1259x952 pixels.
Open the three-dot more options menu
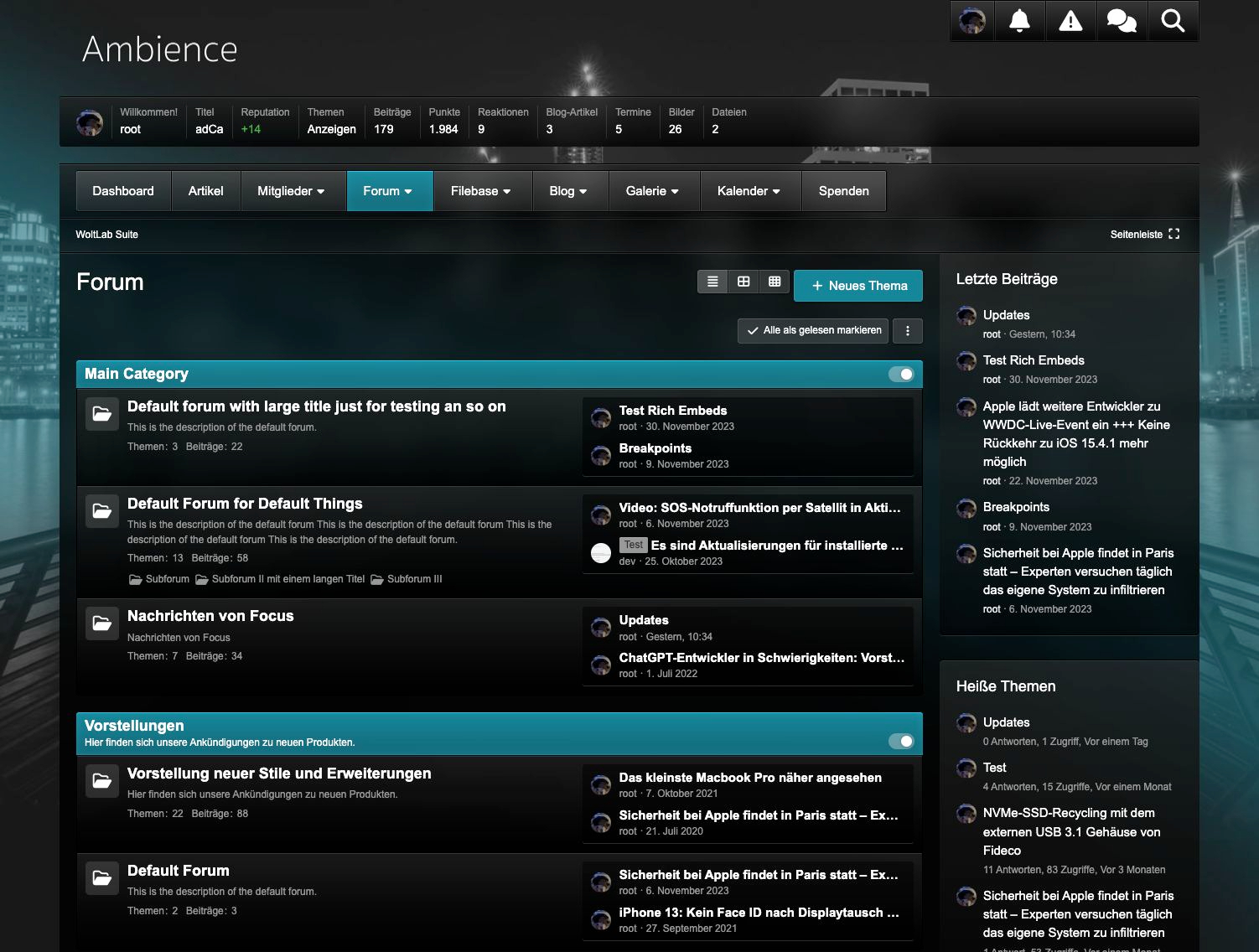[908, 331]
